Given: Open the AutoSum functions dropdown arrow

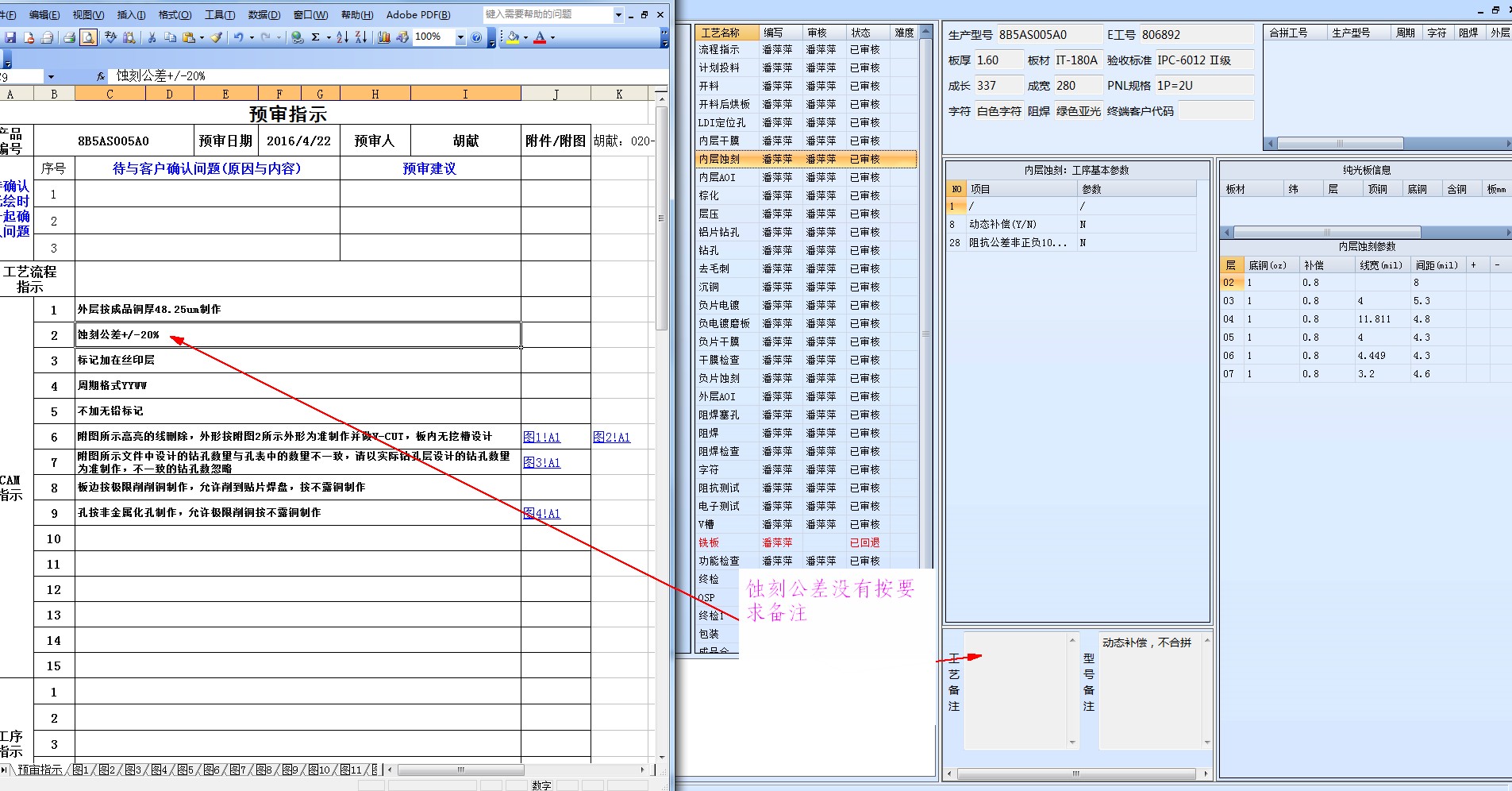Looking at the screenshot, I should pyautogui.click(x=328, y=37).
